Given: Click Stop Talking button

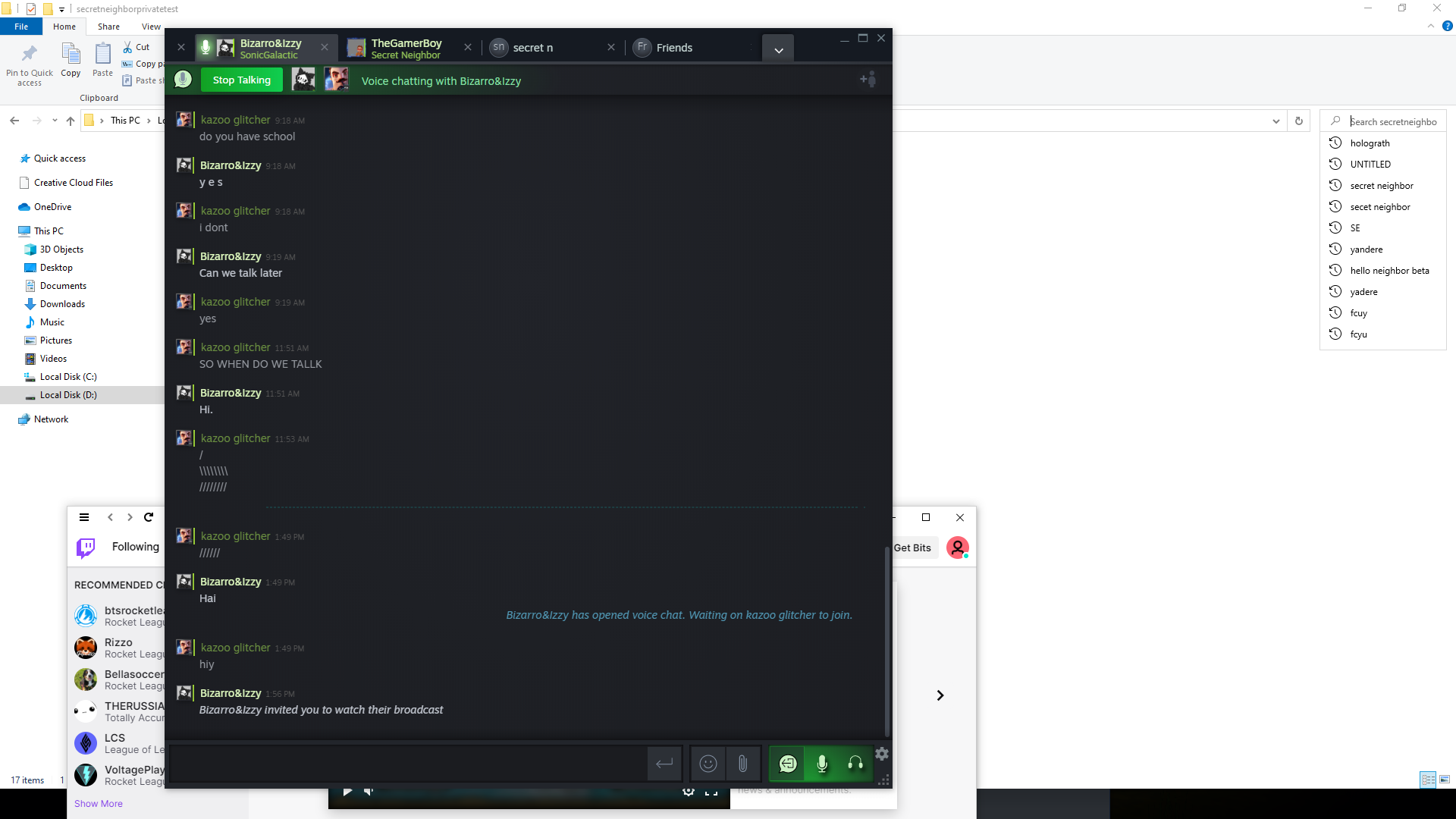Looking at the screenshot, I should pos(242,80).
